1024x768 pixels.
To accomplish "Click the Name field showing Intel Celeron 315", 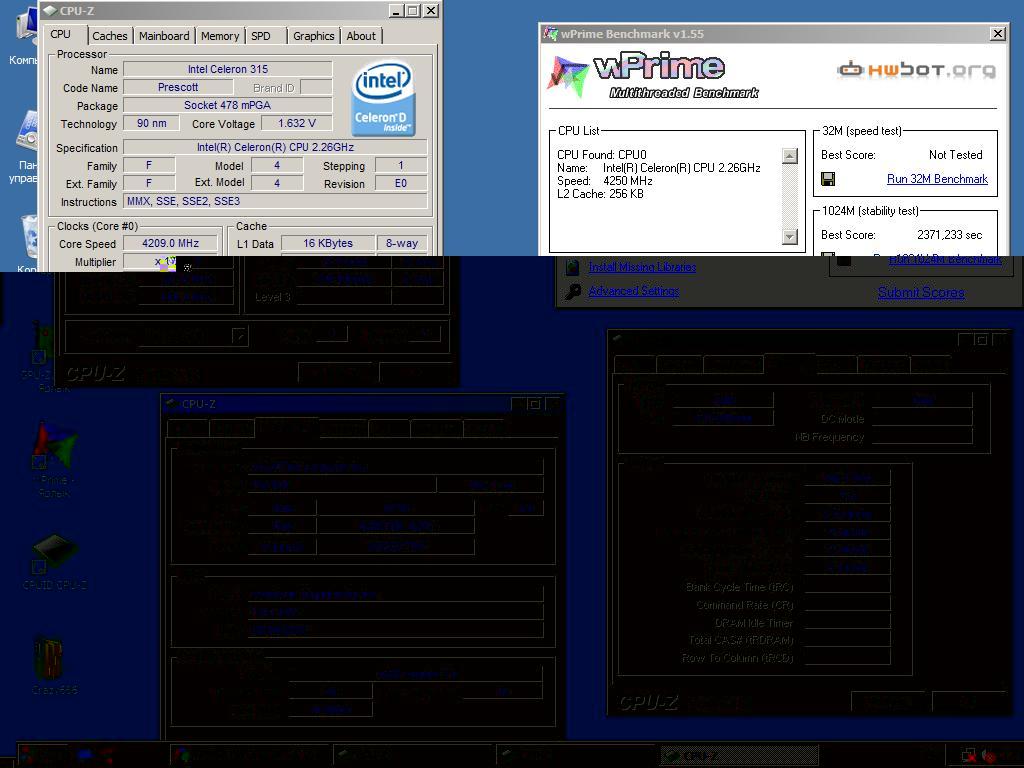I will pyautogui.click(x=228, y=69).
